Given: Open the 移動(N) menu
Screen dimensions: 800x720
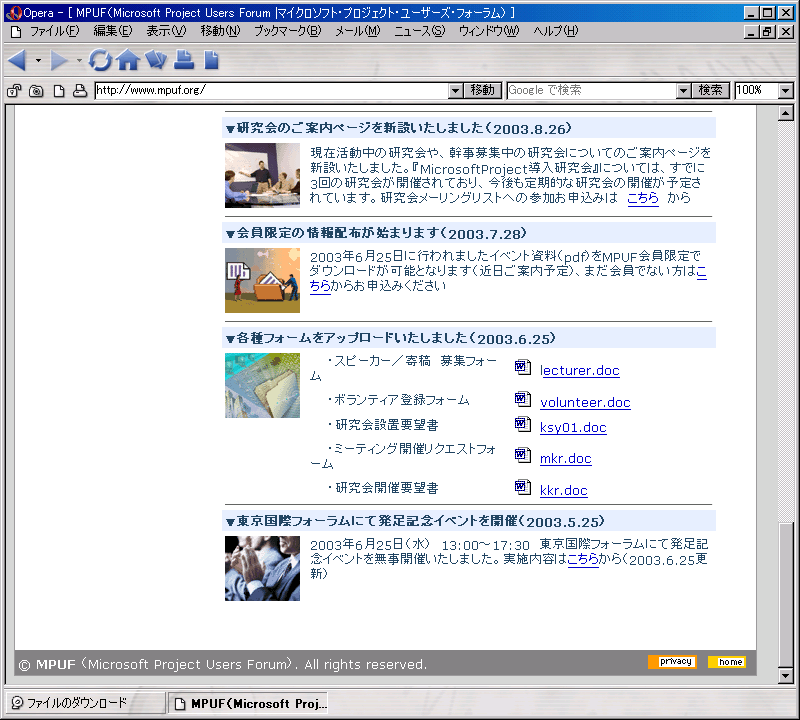Looking at the screenshot, I should click(220, 32).
